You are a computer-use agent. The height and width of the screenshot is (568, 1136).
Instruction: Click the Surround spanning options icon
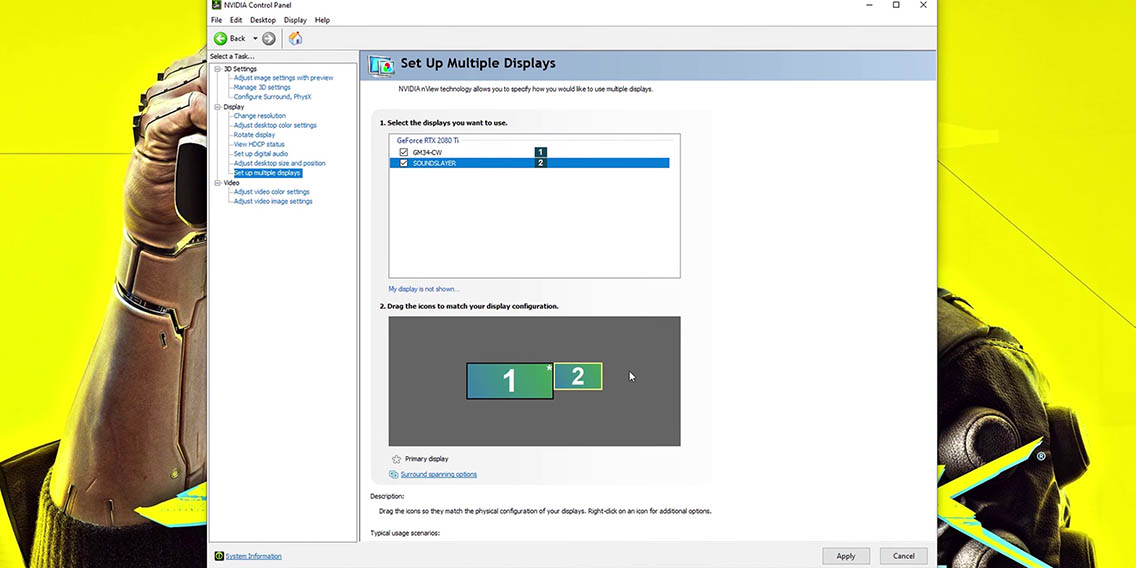[393, 475]
